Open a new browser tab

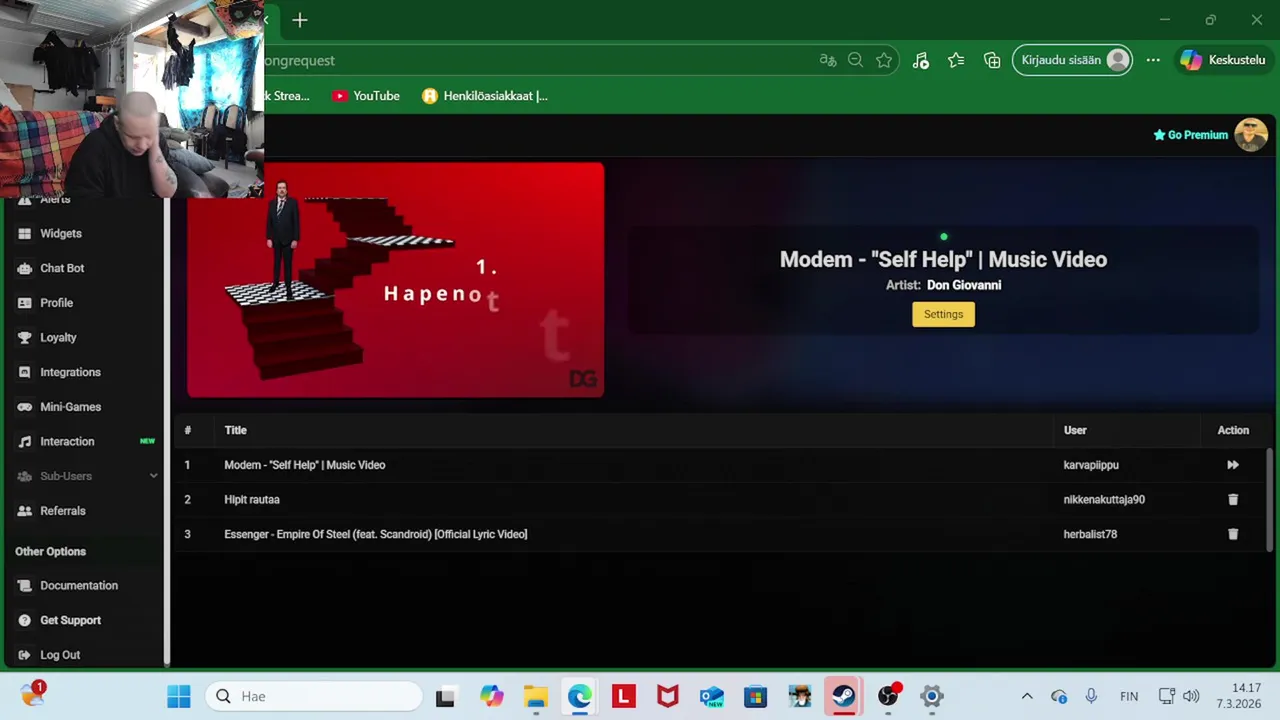click(x=300, y=20)
